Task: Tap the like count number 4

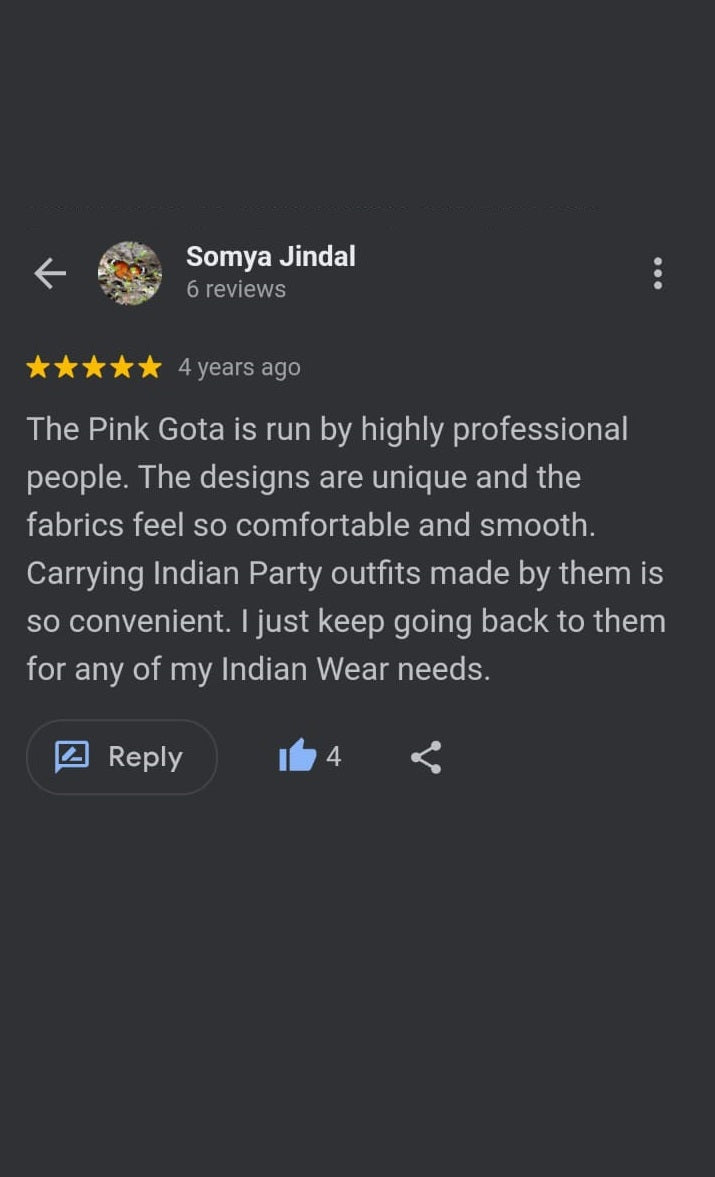Action: 334,756
